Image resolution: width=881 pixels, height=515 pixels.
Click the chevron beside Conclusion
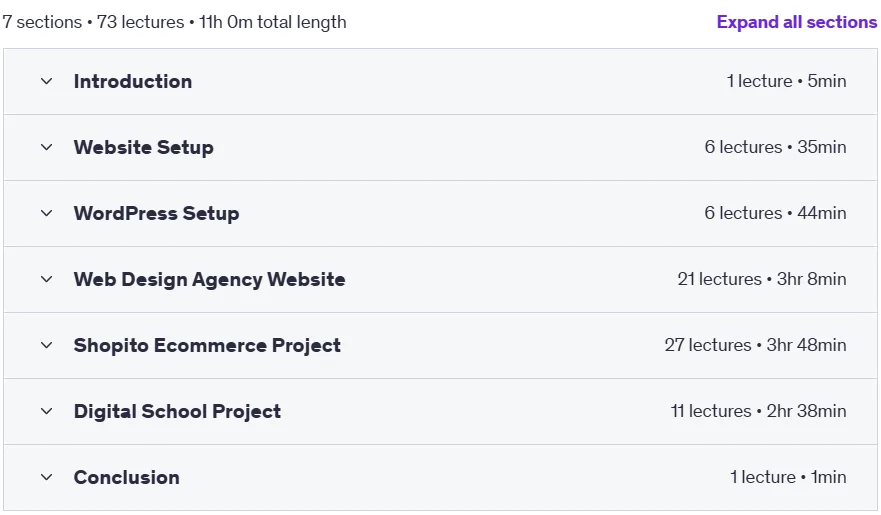[x=47, y=477]
